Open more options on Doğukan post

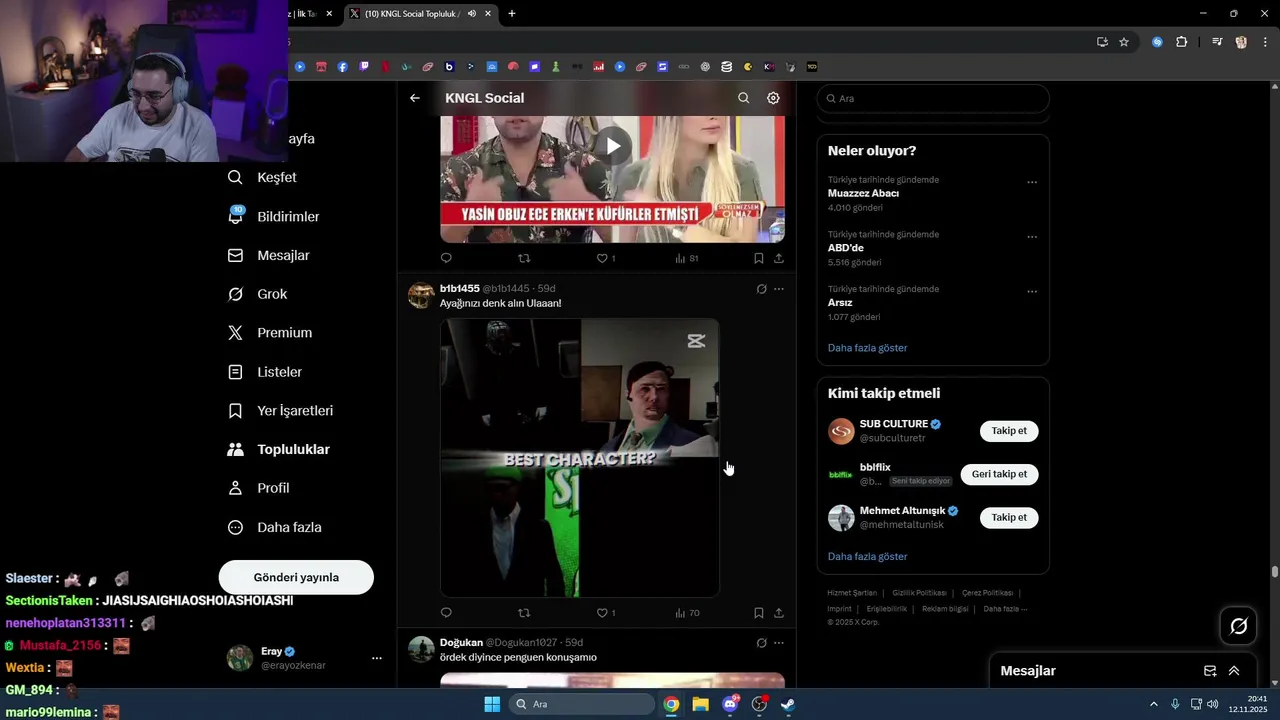tap(779, 643)
